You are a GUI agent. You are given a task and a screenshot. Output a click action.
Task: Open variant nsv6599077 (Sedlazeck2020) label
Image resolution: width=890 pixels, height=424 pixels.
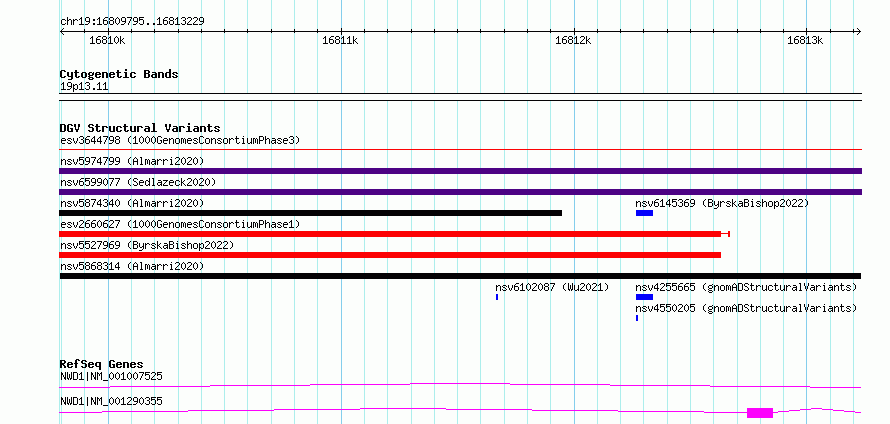point(138,182)
